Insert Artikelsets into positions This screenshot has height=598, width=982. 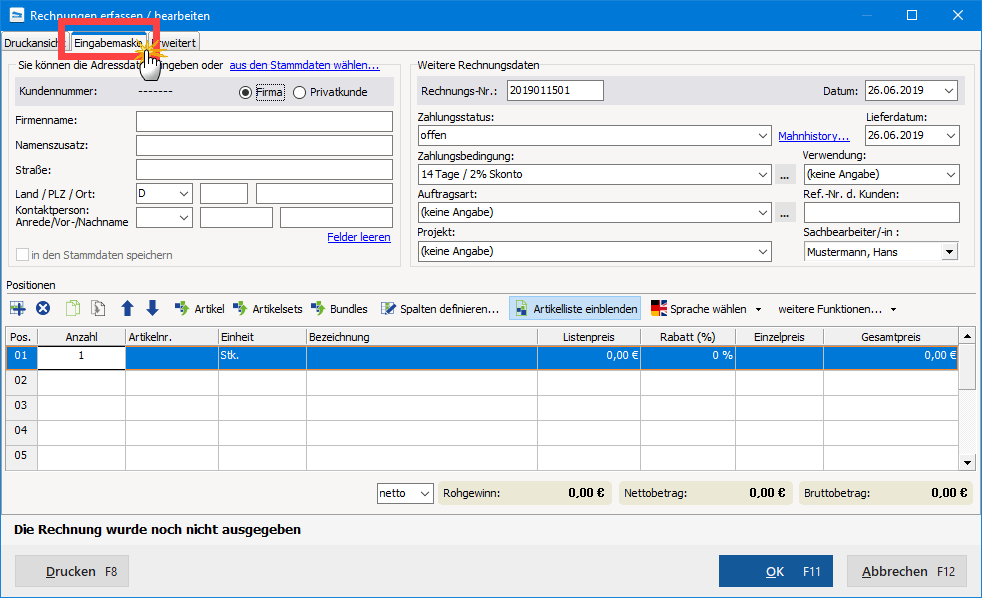tap(267, 309)
